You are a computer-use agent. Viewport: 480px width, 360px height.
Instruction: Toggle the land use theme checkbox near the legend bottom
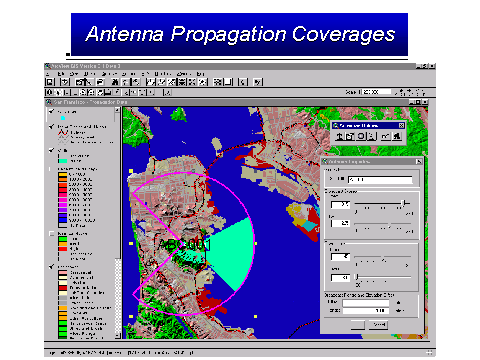51,267
